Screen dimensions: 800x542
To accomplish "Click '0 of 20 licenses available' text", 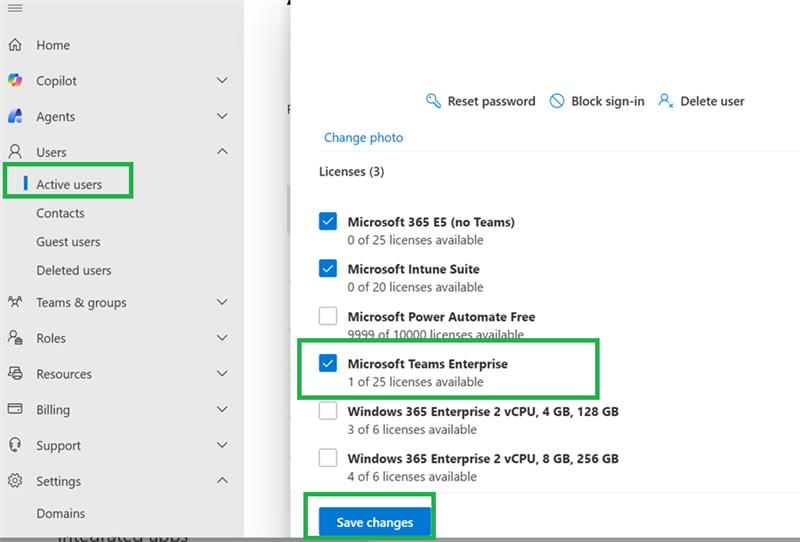I will (x=415, y=287).
